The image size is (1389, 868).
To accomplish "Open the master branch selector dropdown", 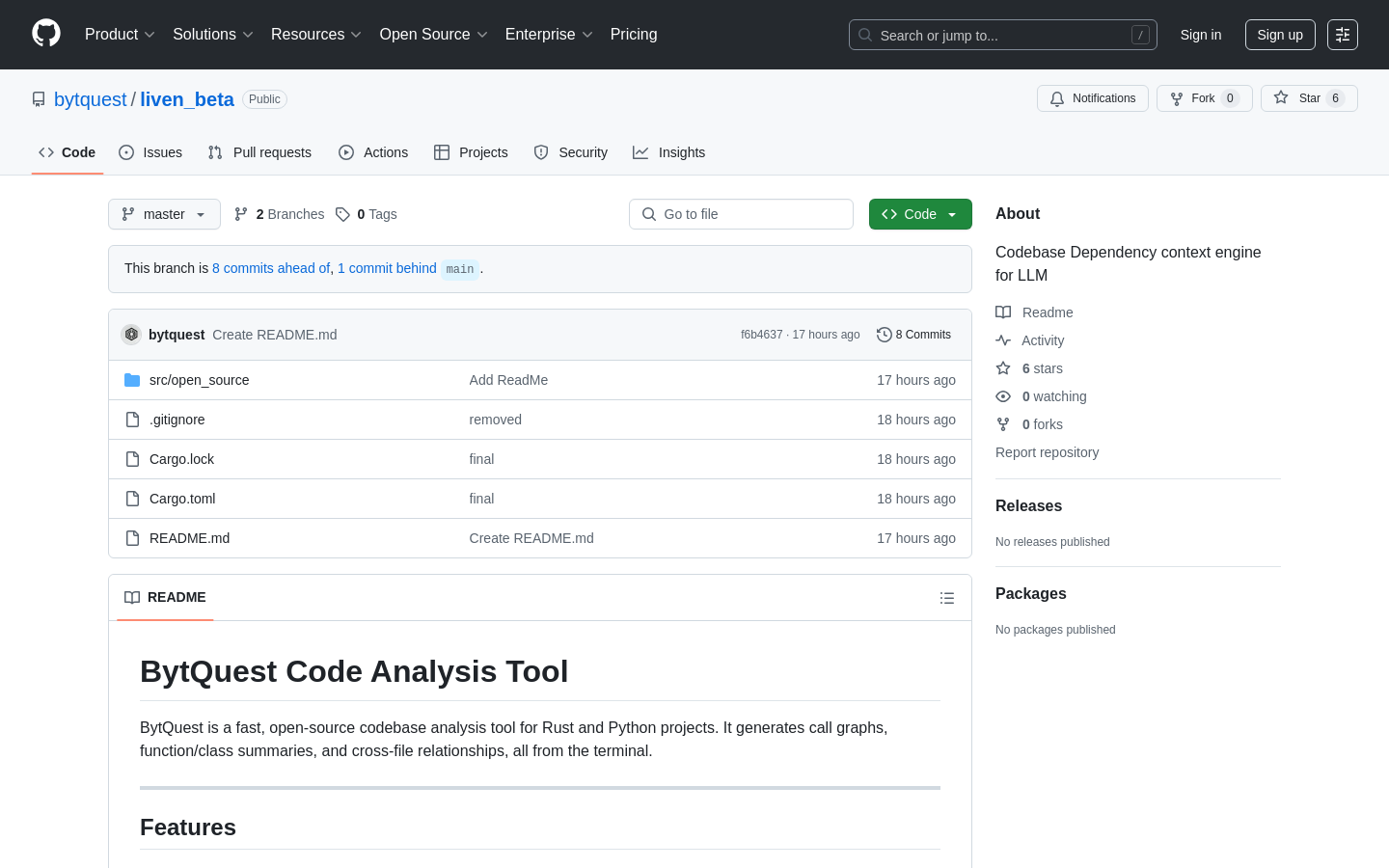I will 164,214.
